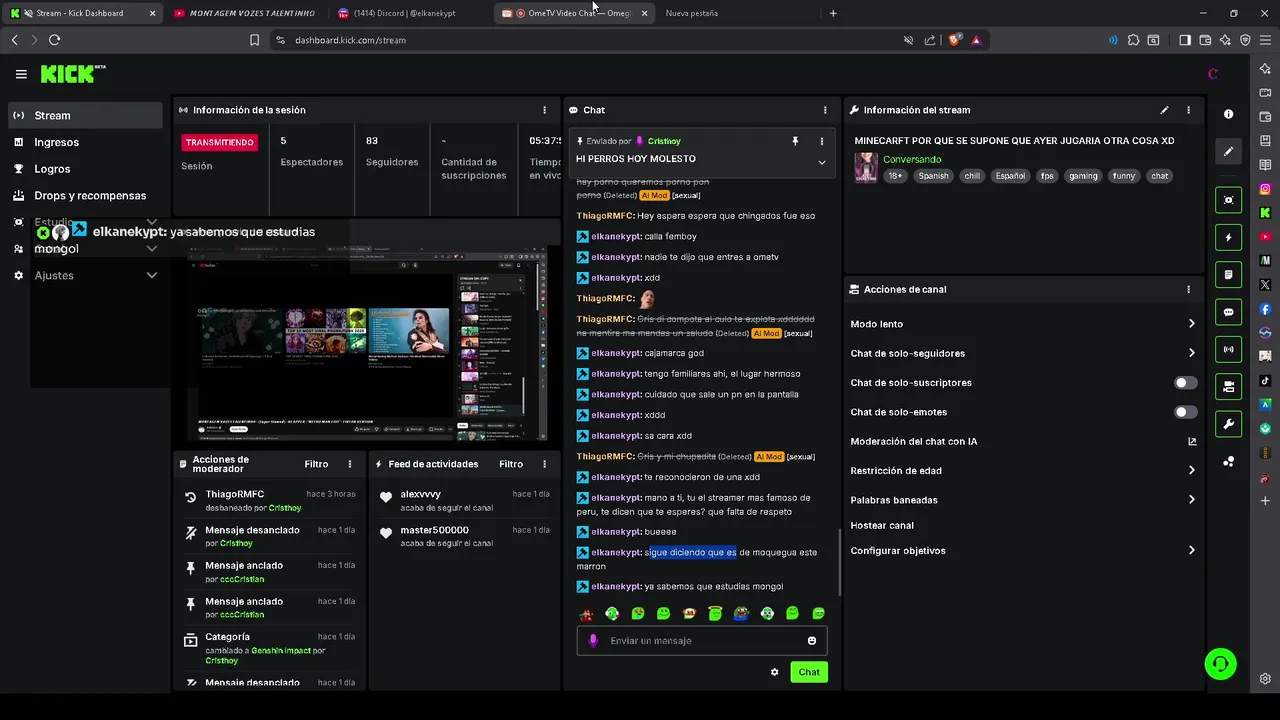Open three-dot menu of the Chat panel
This screenshot has height=720, width=1280.
[x=825, y=110]
